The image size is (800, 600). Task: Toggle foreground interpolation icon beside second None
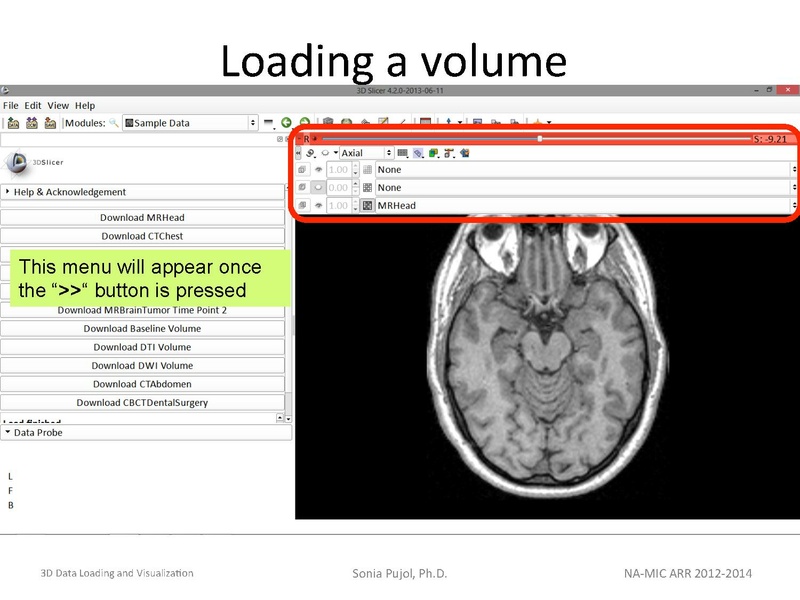[x=367, y=188]
